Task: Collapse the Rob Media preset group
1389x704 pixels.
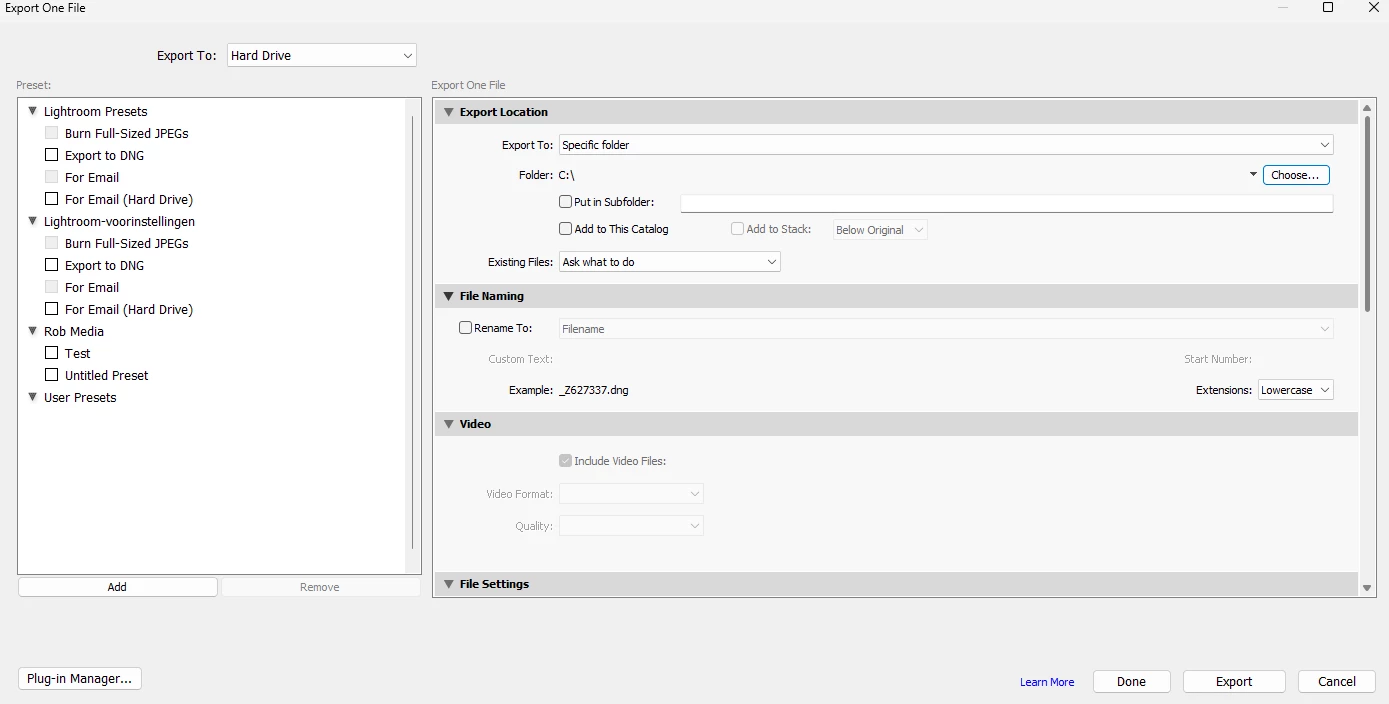Action: tap(32, 331)
